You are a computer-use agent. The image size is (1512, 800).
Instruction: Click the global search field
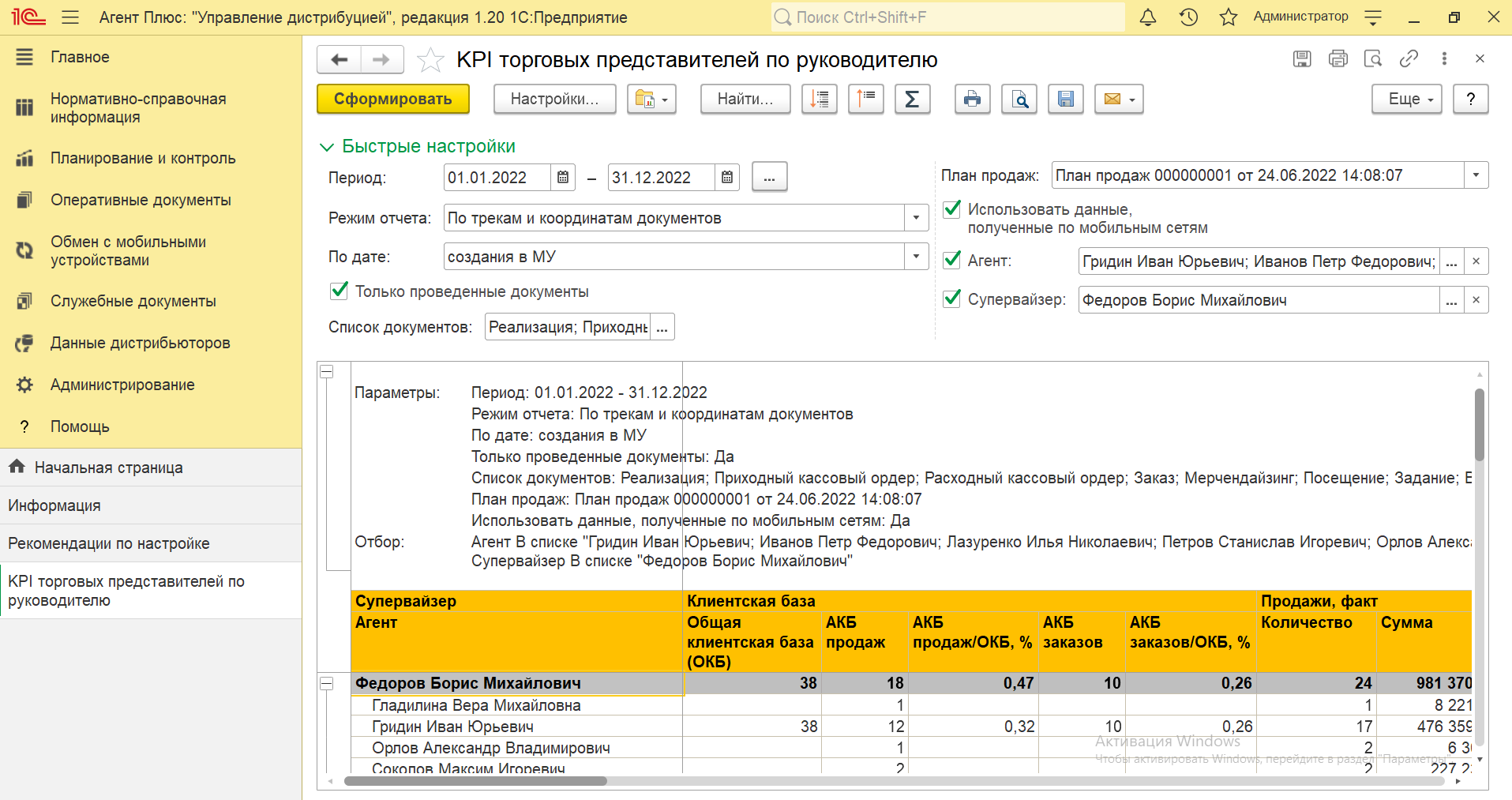click(947, 17)
